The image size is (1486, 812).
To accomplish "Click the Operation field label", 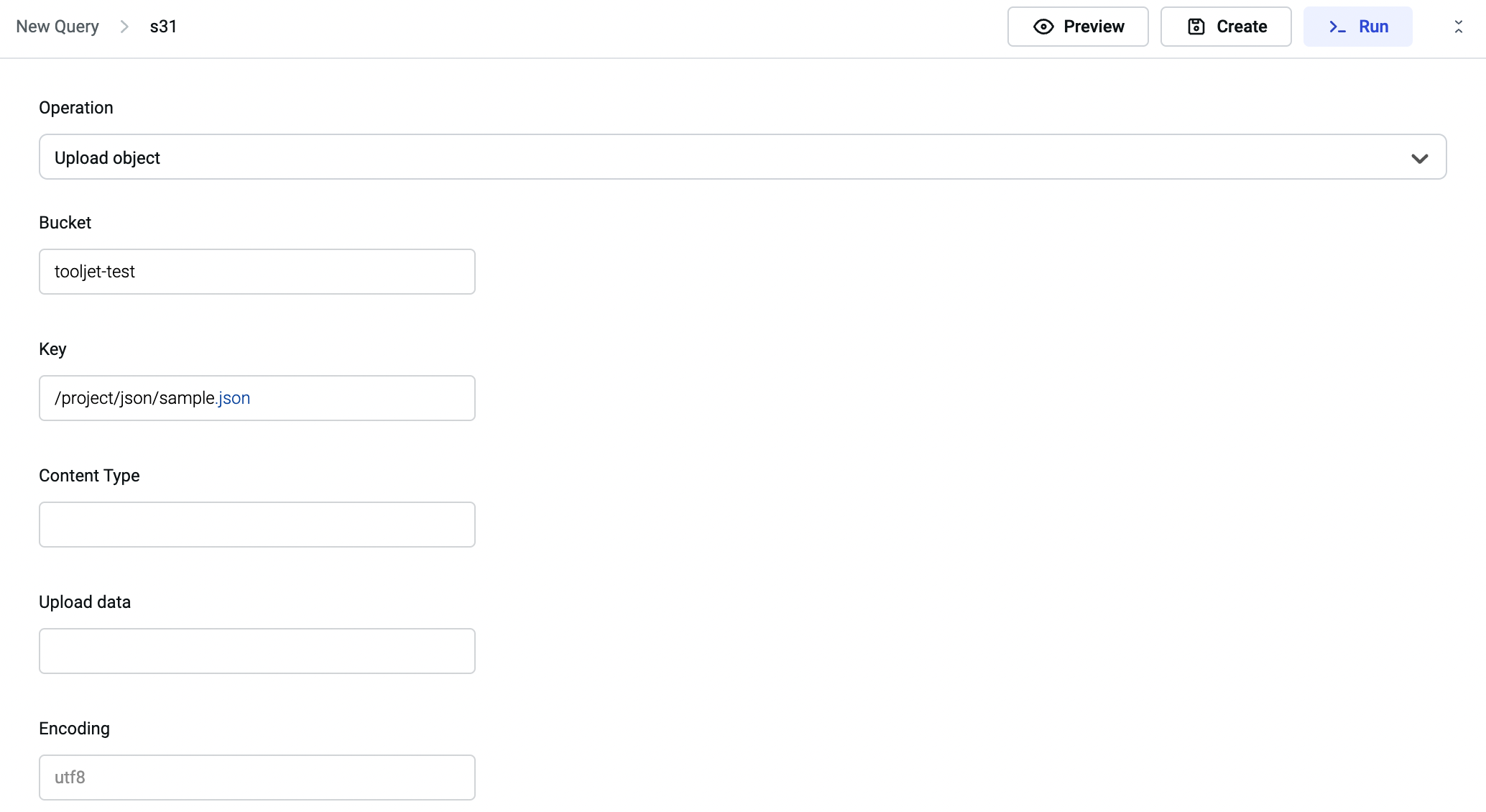I will 76,108.
